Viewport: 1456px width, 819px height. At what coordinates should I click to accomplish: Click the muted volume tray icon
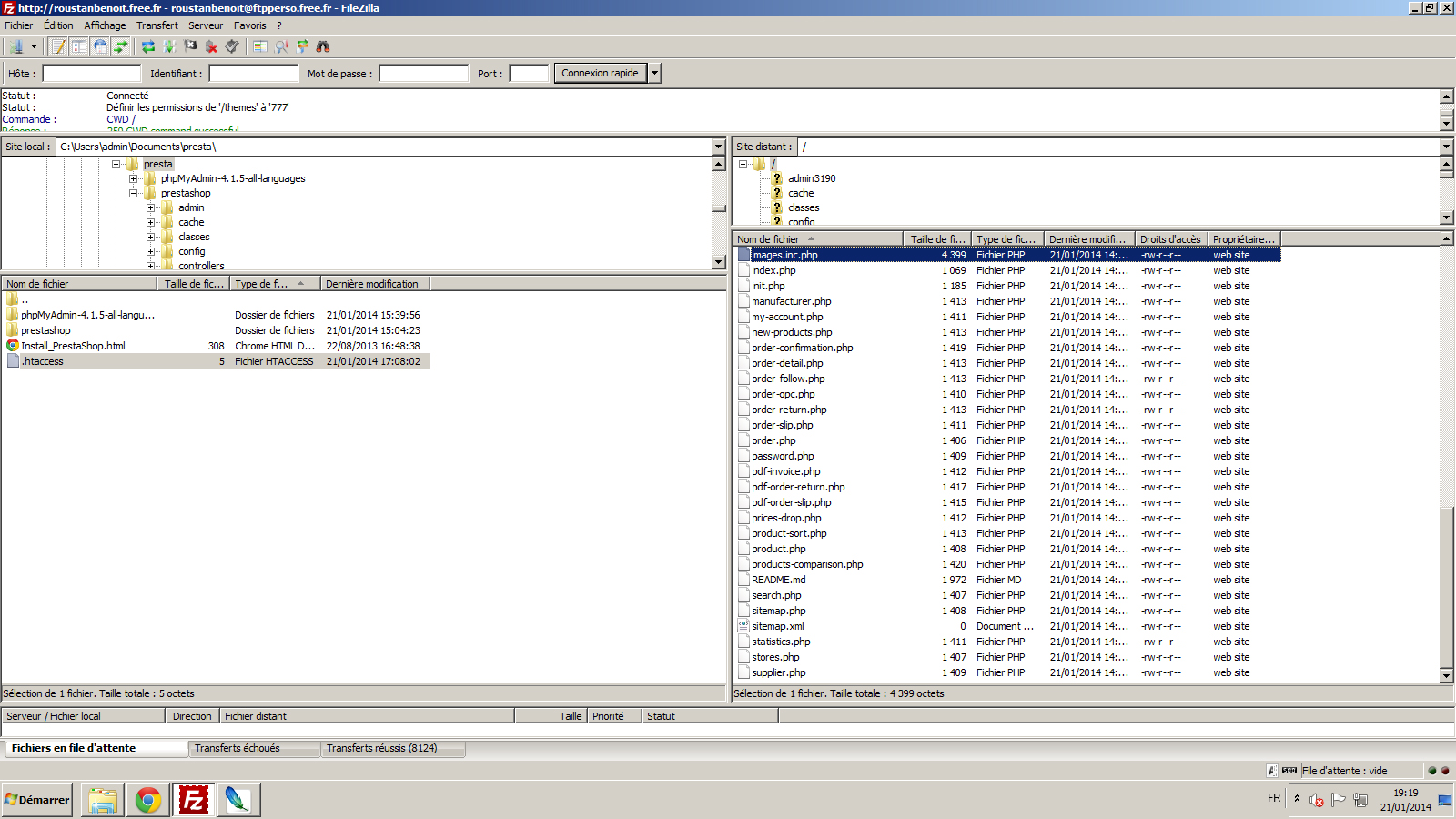pos(1316,800)
